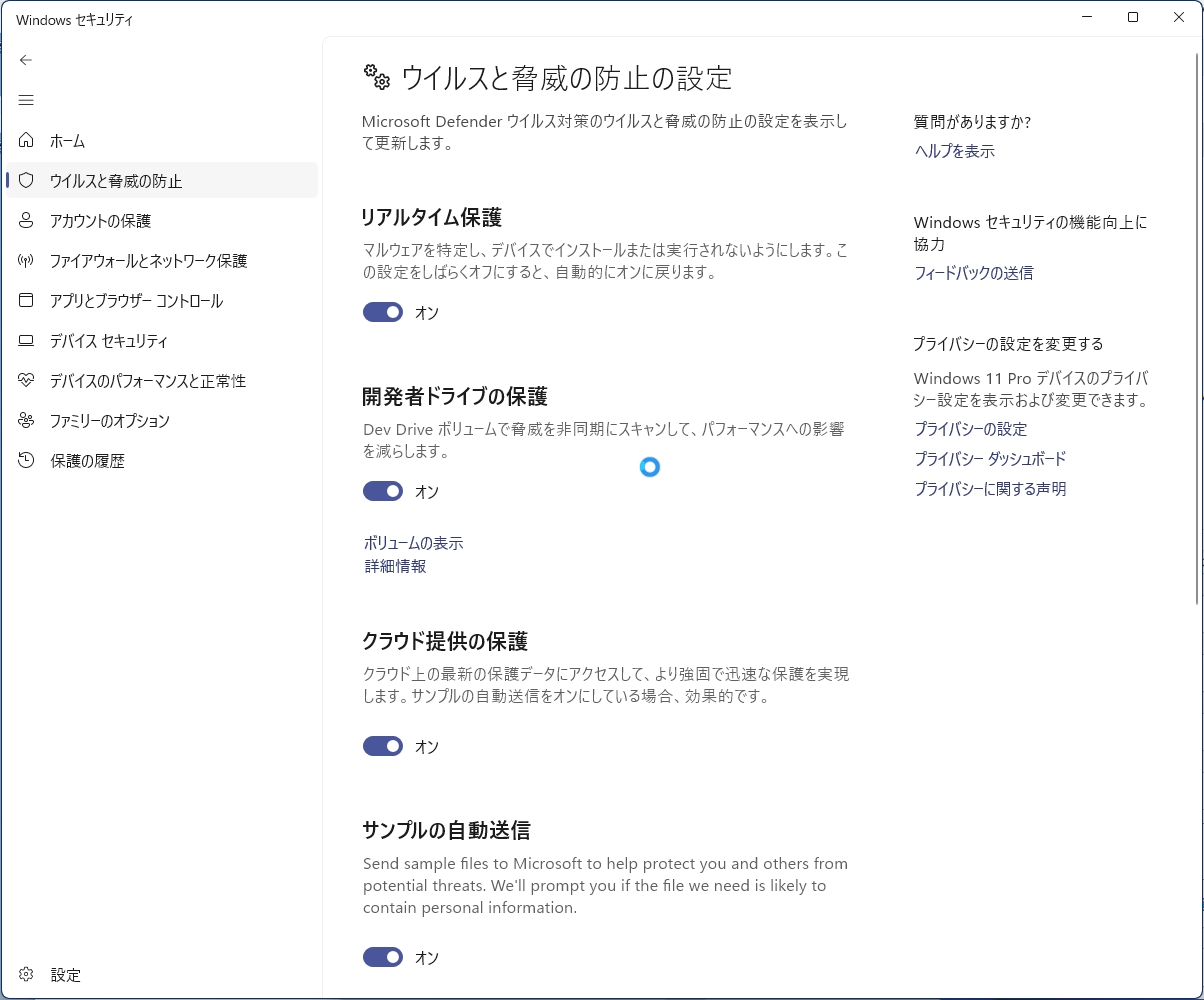The height and width of the screenshot is (1000, 1204).
Task: Open the hamburger navigation menu
Action: (26, 100)
